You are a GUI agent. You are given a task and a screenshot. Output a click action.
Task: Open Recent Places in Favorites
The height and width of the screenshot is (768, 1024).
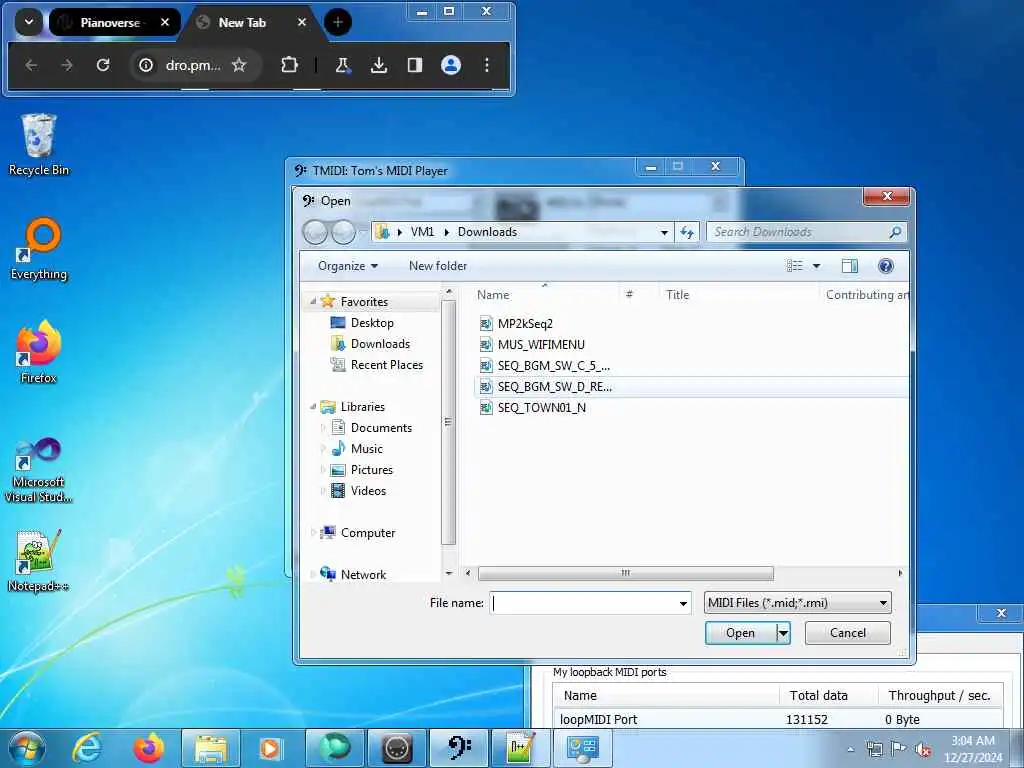387,364
